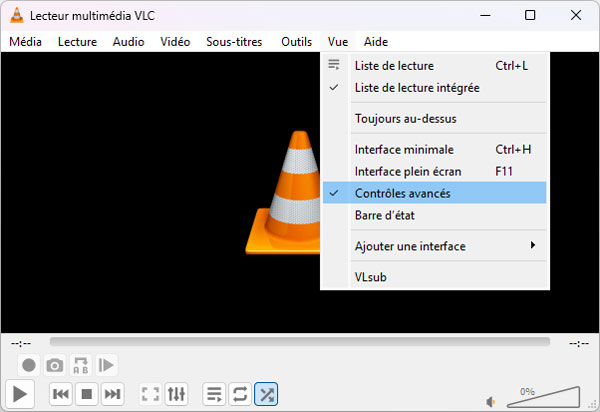Click the VLC cone title icon
The width and height of the screenshot is (600, 412).
(x=16, y=15)
